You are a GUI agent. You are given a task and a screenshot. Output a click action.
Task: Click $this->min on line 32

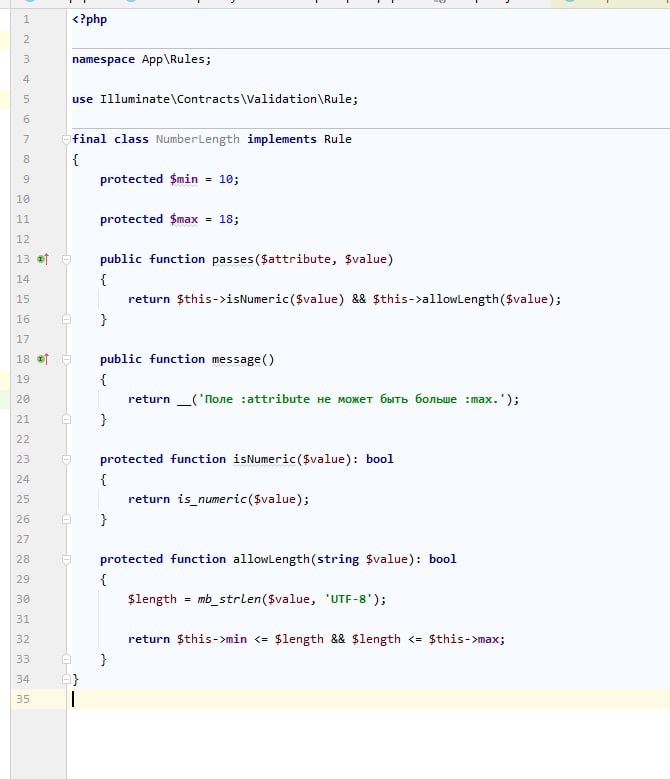click(x=212, y=639)
